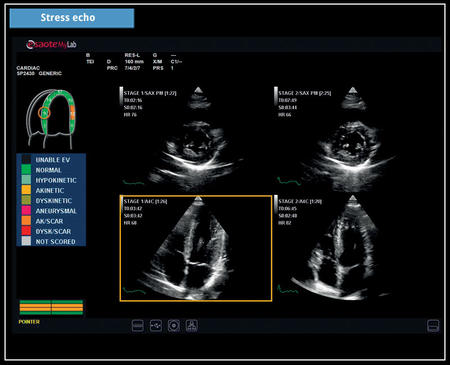Open the Stage 1 SAX PM echo view
The height and width of the screenshot is (365, 450).
point(195,138)
